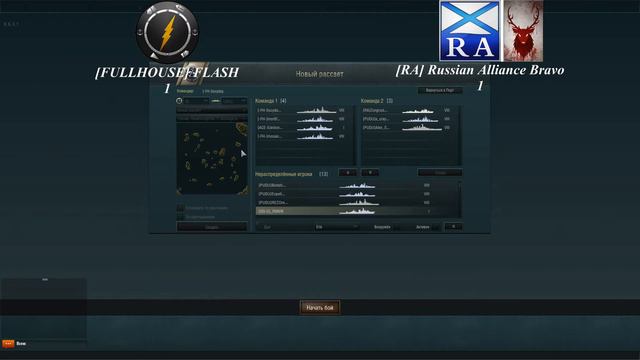This screenshot has height=360, width=640.
Task: Select the third player row in Команда 2
Action: 409,128
